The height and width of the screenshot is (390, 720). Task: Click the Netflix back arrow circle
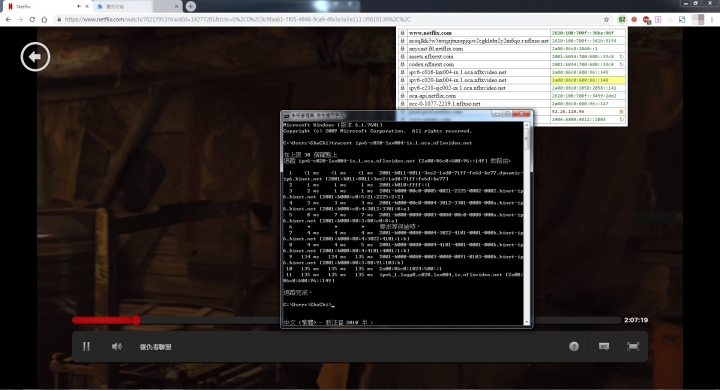35,57
